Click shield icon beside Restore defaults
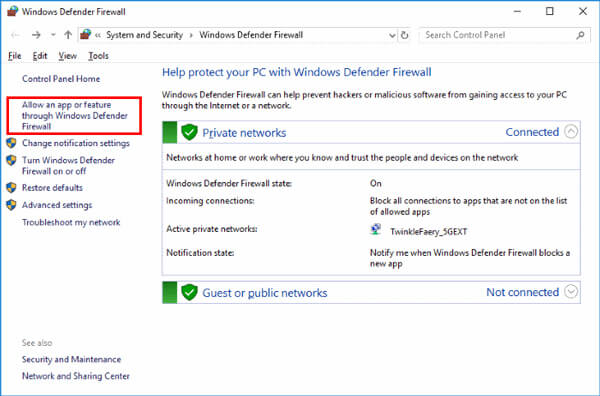Screen dimensions: 600x396 (11, 188)
